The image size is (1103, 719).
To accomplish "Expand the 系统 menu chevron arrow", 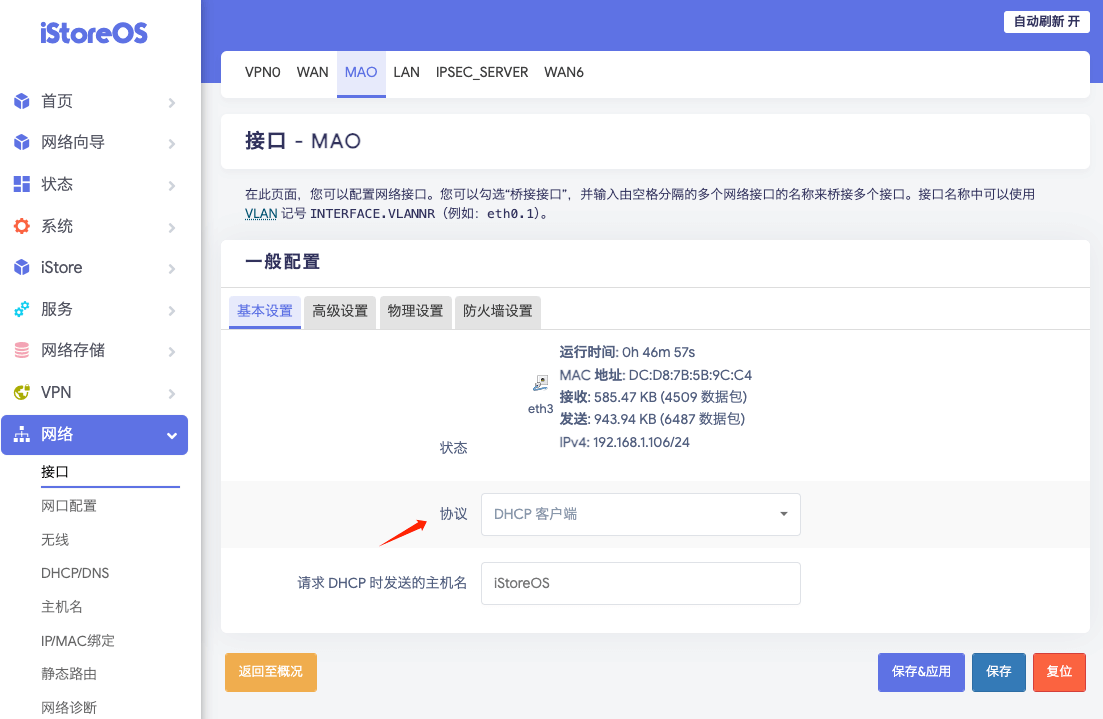I will (171, 227).
